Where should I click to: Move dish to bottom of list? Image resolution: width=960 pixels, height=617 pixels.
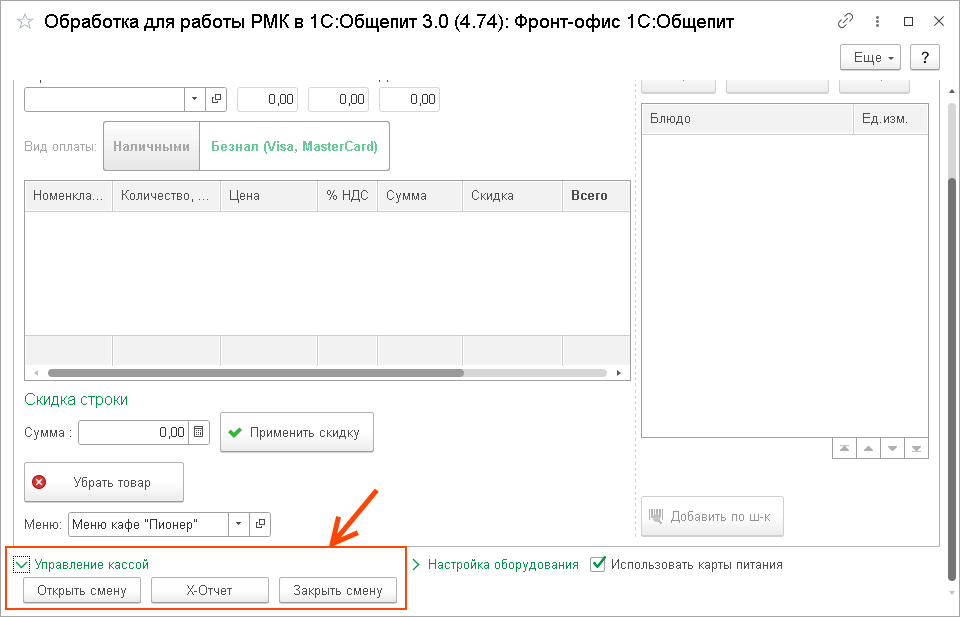point(916,448)
